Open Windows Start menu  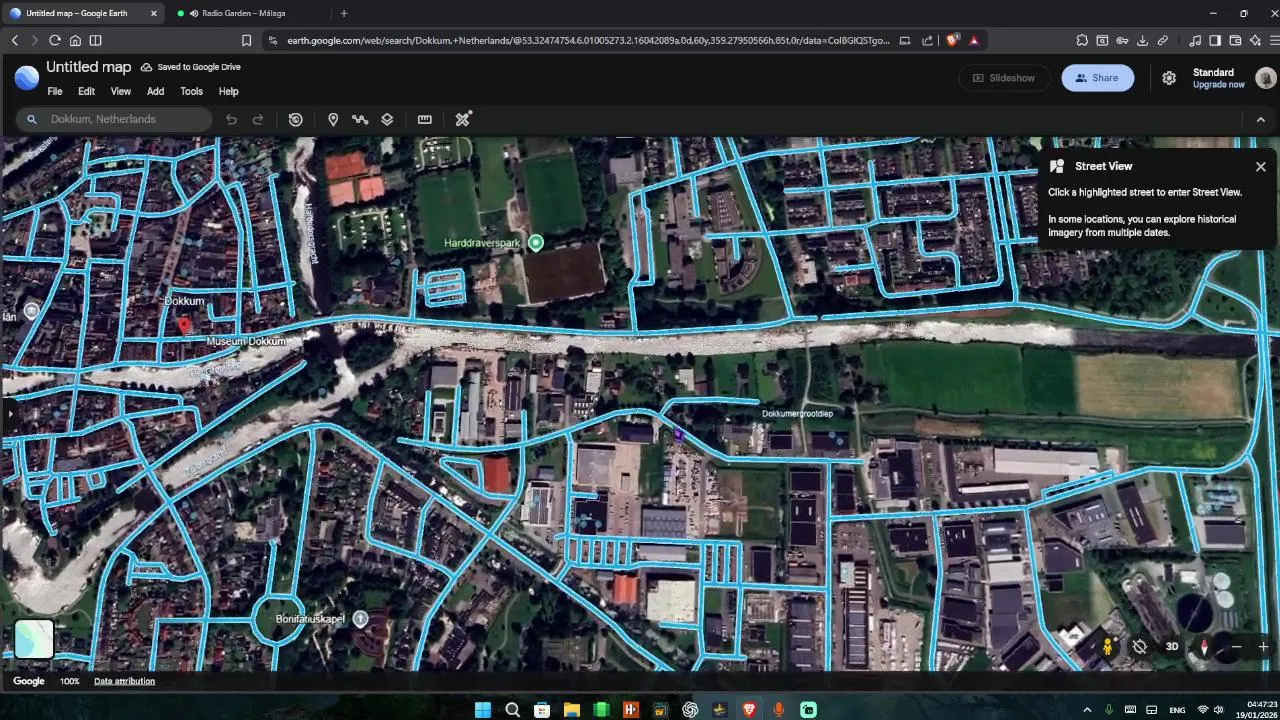pos(483,710)
